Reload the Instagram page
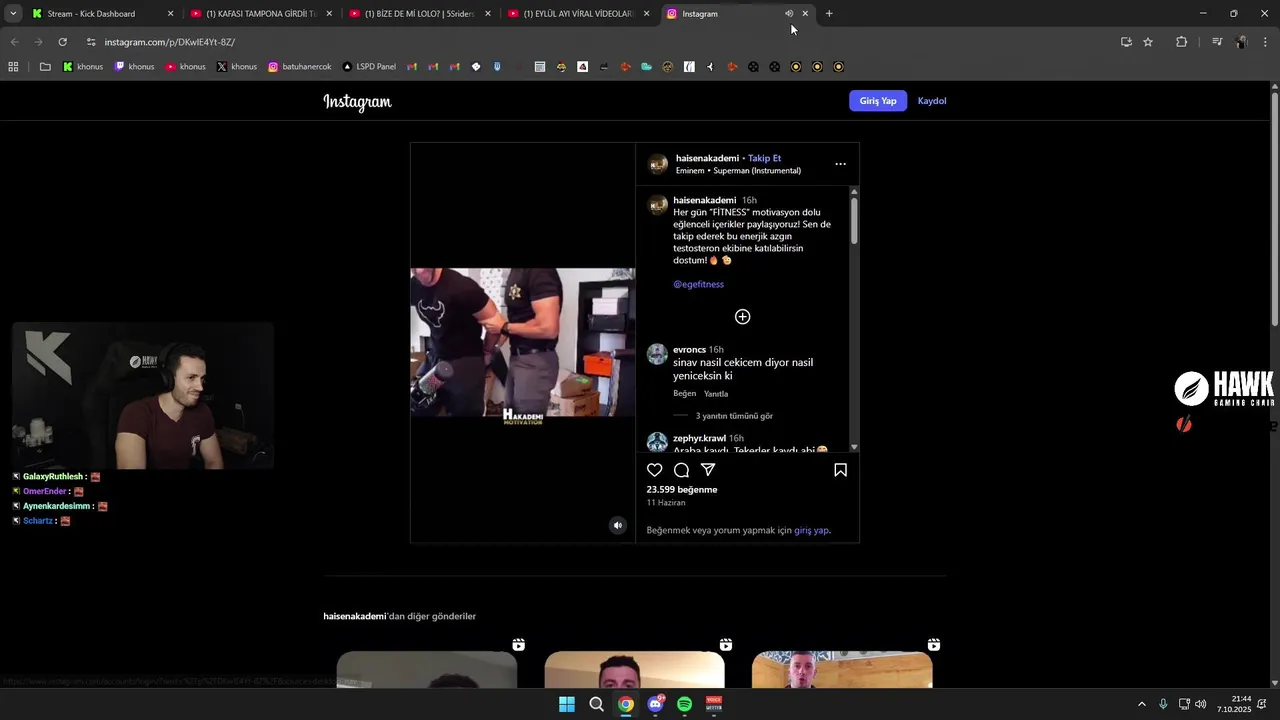Viewport: 1280px width, 720px height. click(x=62, y=42)
